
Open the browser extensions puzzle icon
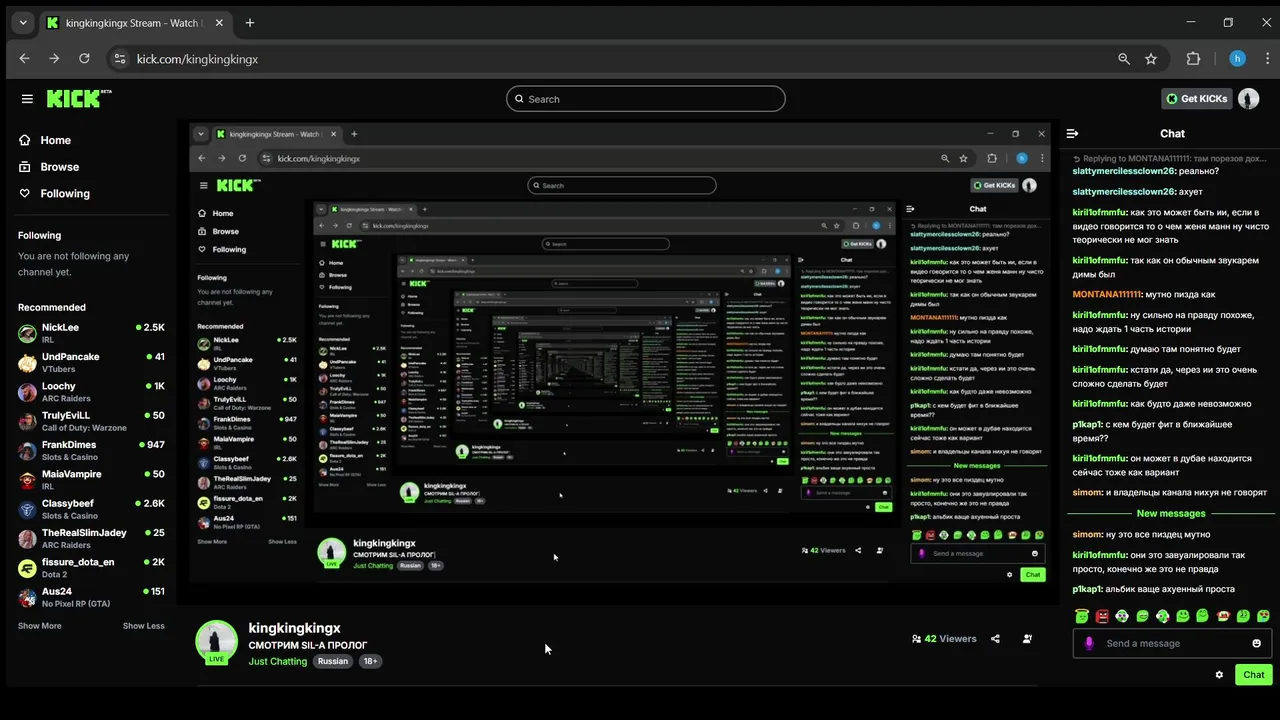1193,59
